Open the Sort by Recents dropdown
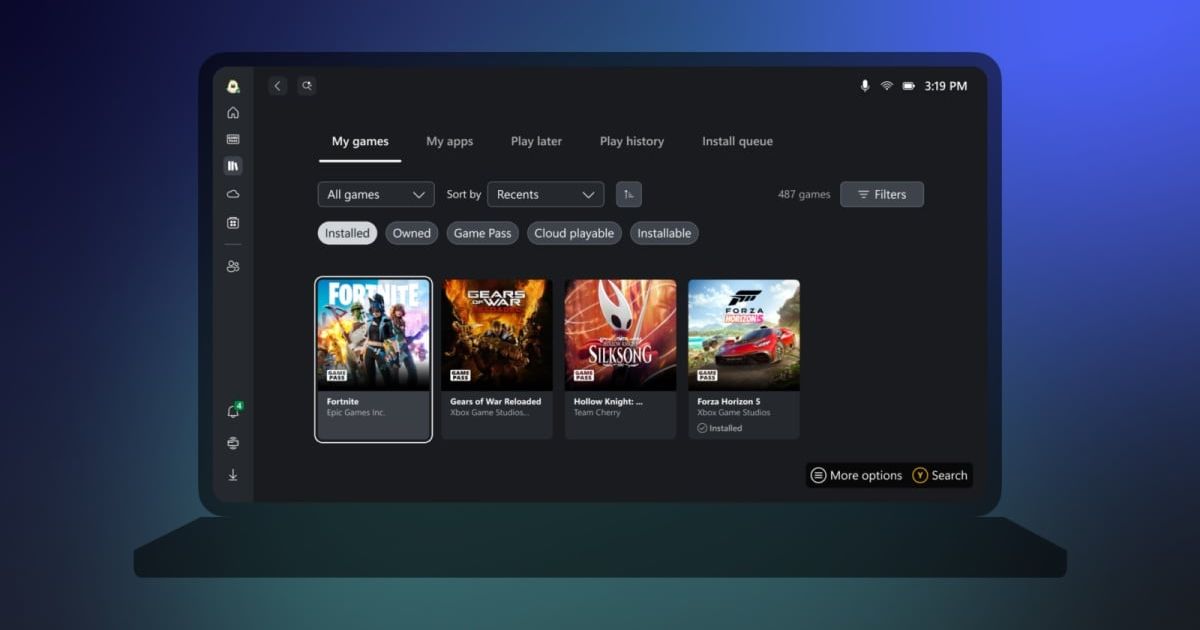Screen dimensions: 1200x630 [x=545, y=193]
